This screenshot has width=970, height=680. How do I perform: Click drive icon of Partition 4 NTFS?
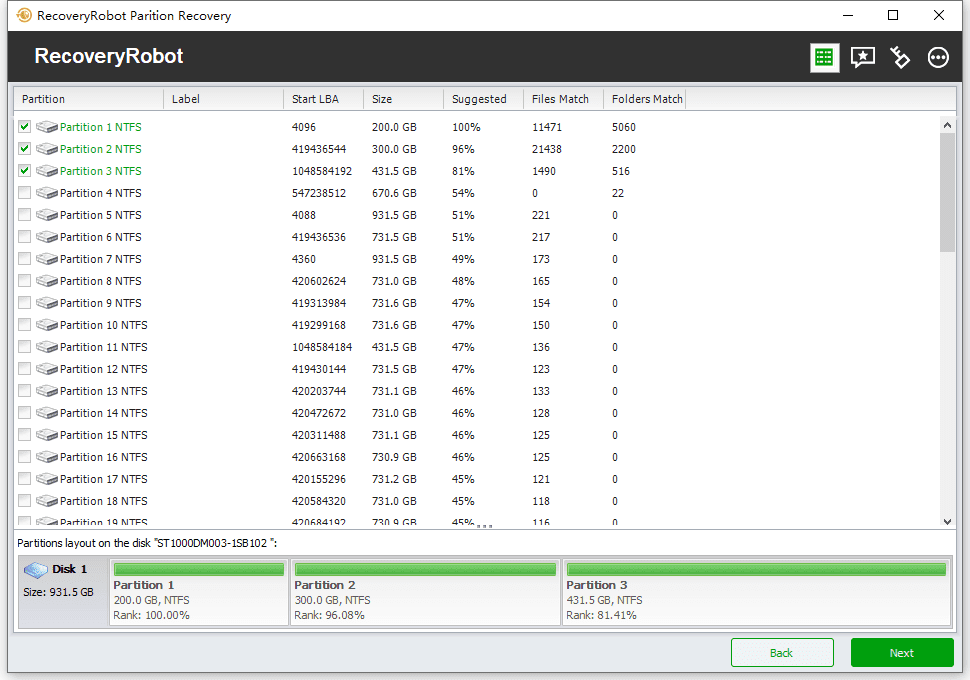pos(47,193)
